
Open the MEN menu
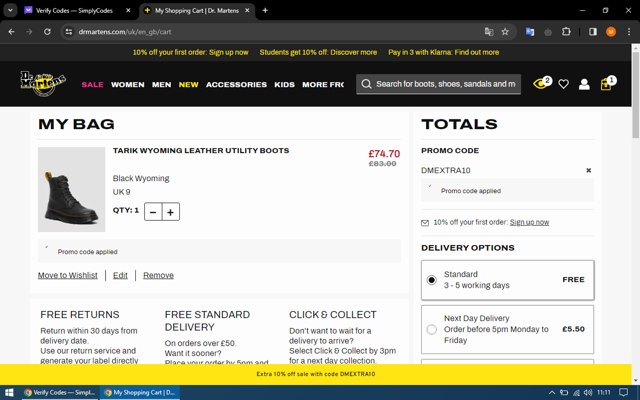pyautogui.click(x=162, y=84)
